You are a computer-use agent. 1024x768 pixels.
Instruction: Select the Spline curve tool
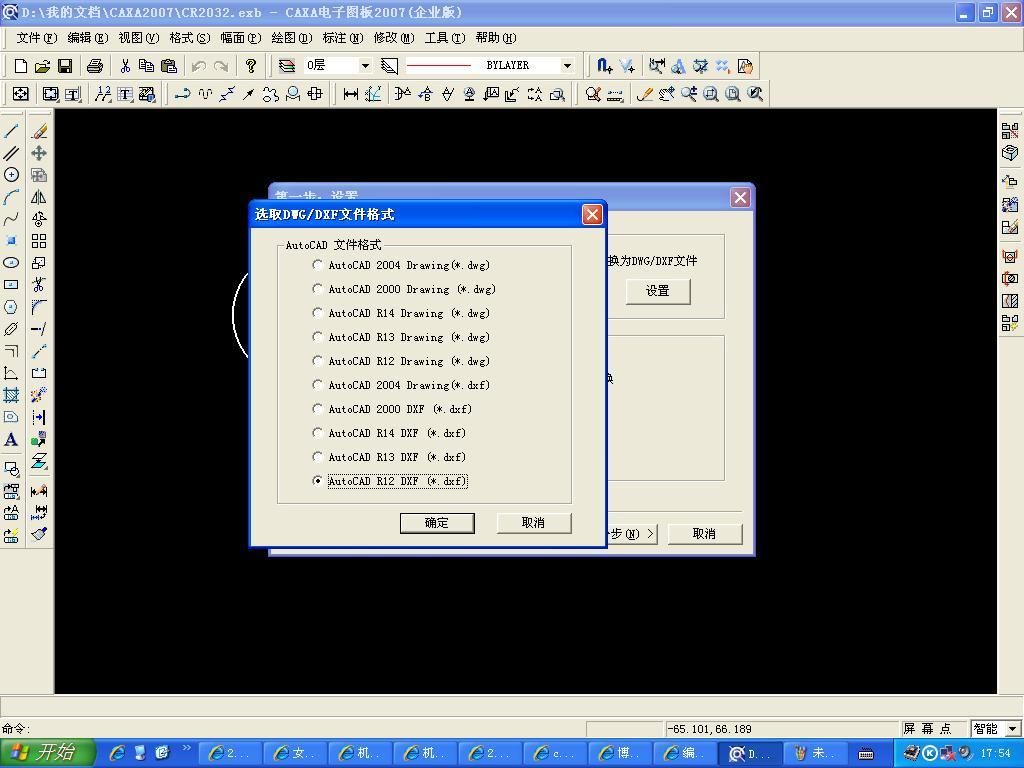click(11, 219)
